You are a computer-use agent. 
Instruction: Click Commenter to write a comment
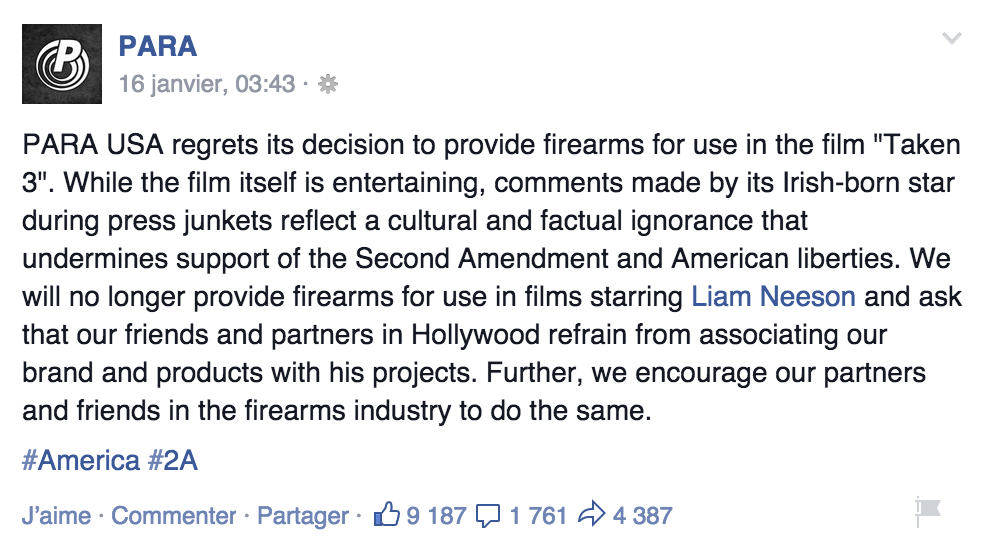[174, 516]
